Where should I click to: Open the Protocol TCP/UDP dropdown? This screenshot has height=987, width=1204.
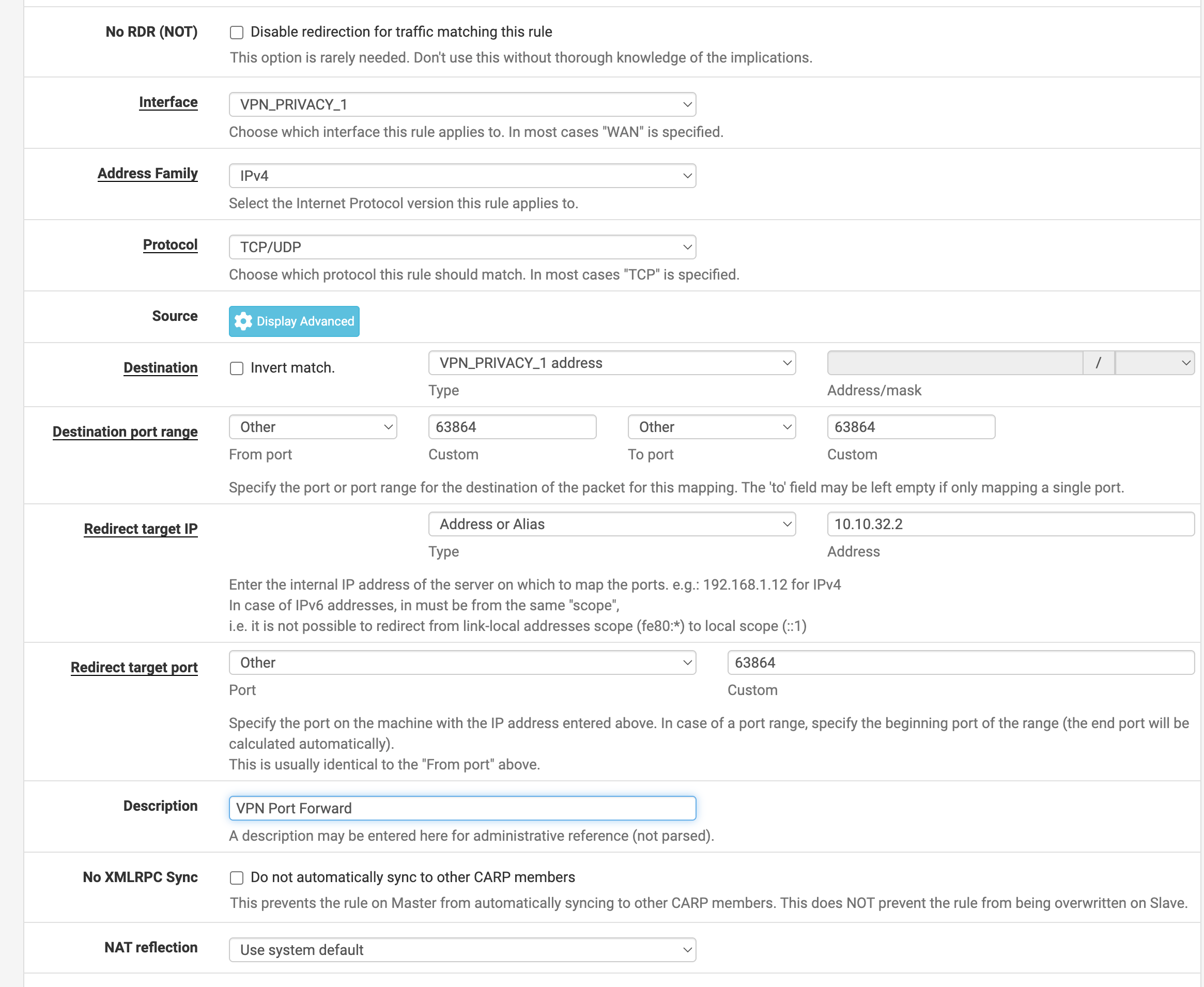[x=462, y=248]
